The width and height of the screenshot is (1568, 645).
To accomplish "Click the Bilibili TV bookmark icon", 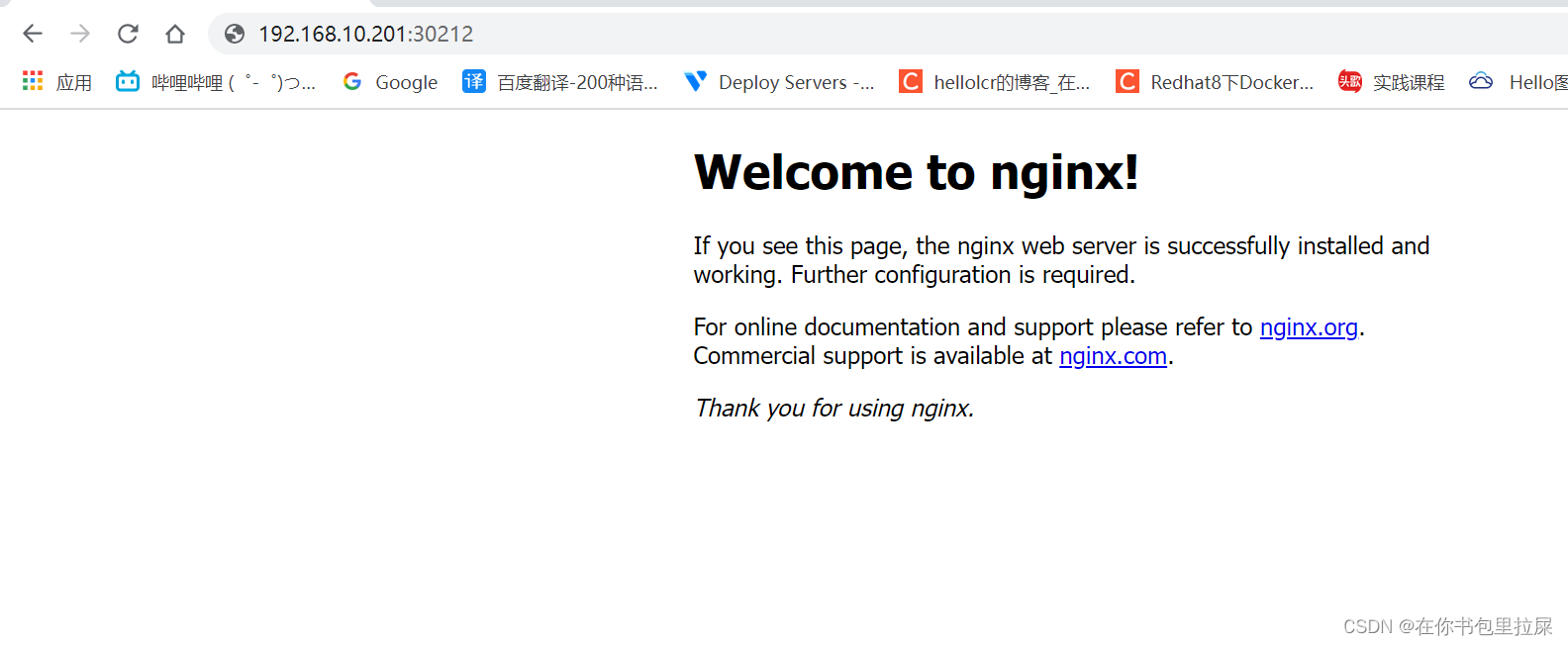I will pyautogui.click(x=128, y=81).
